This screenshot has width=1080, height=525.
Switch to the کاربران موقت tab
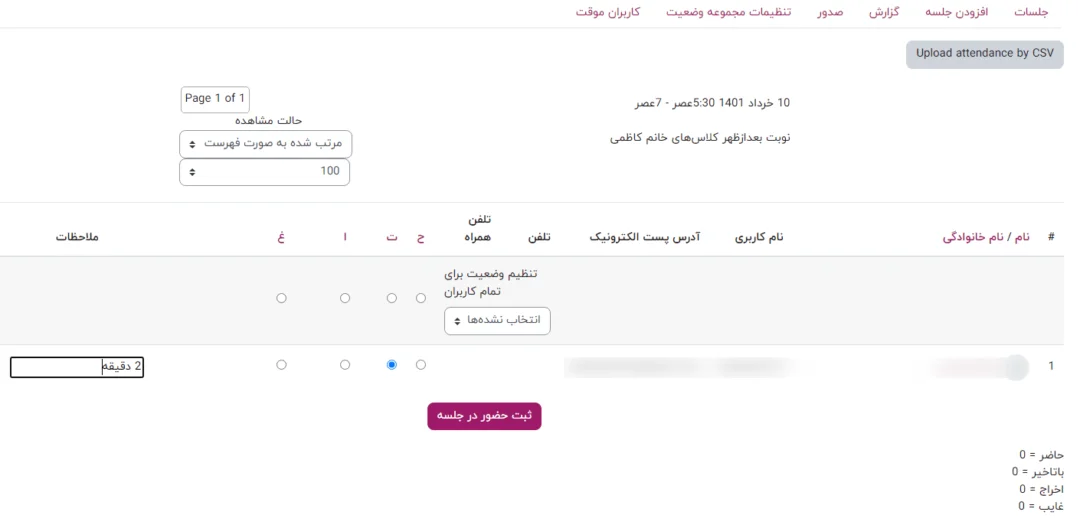(607, 12)
